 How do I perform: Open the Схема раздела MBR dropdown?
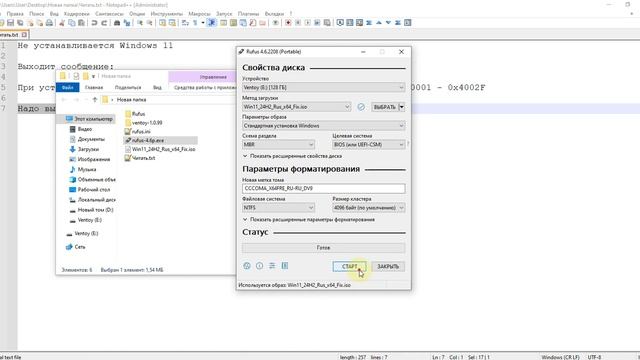pyautogui.click(x=278, y=144)
